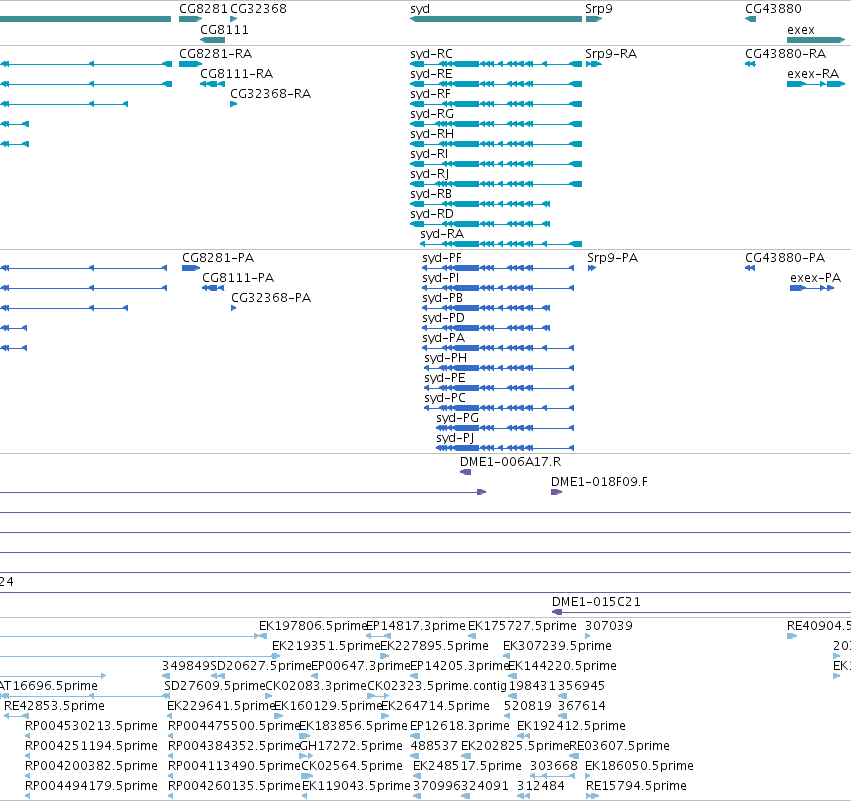Select clone end DME1-018F09.F
Viewport: 851px width, 801px height.
click(x=599, y=482)
